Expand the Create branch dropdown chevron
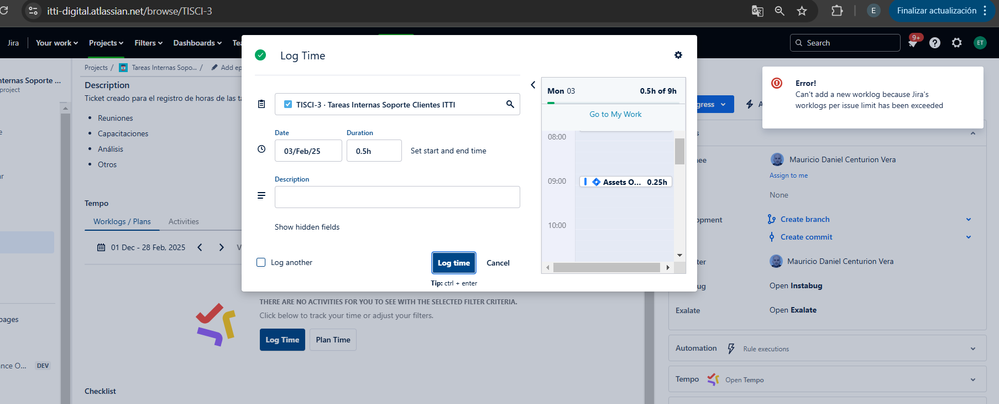The height and width of the screenshot is (404, 999). [968, 219]
